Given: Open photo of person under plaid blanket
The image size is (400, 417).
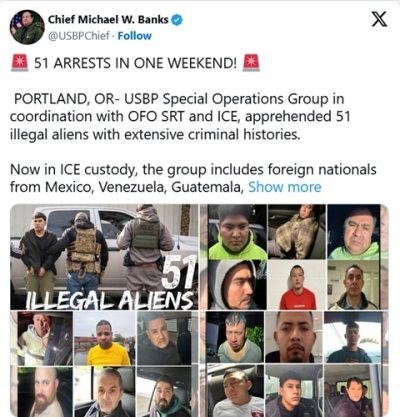Looking at the screenshot, I should pyautogui.click(x=297, y=232).
